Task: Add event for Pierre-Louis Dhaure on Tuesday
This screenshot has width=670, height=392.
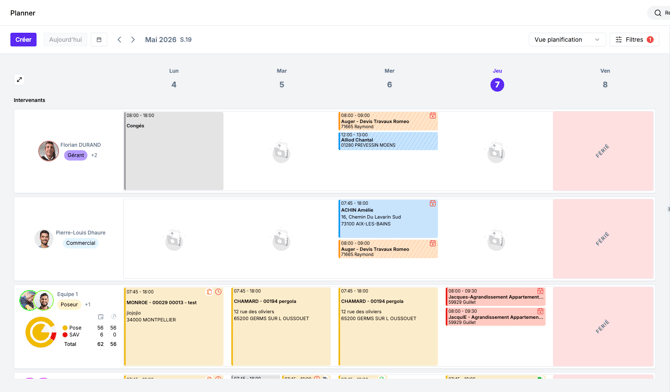Action: (x=282, y=240)
